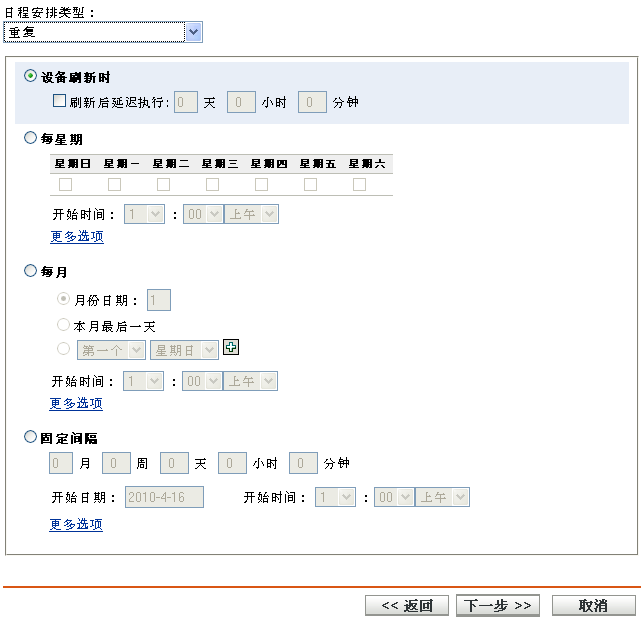Open 更多选项 link under 每星期
Viewport: 642px width, 617px height.
click(77, 236)
